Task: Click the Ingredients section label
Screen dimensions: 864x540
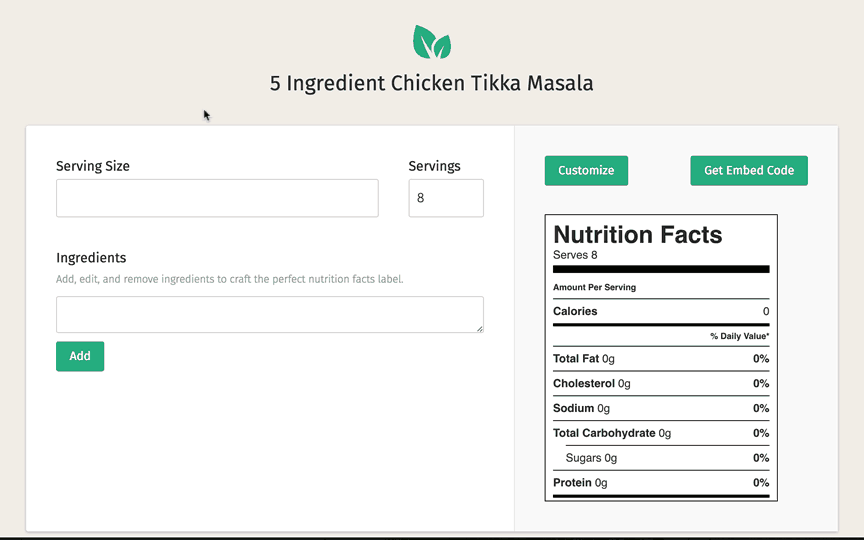Action: (91, 258)
